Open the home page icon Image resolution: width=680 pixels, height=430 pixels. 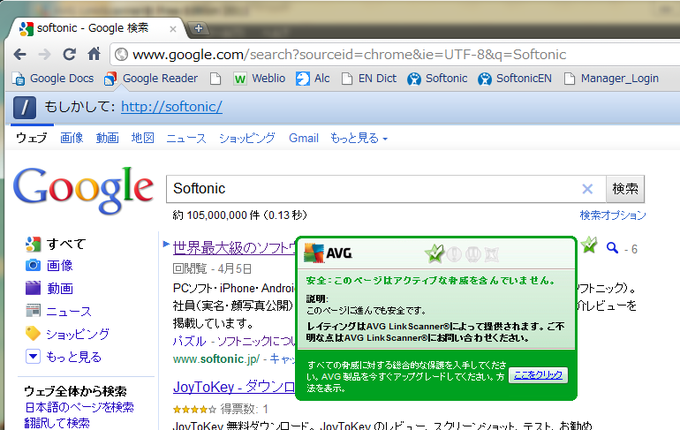[94, 54]
